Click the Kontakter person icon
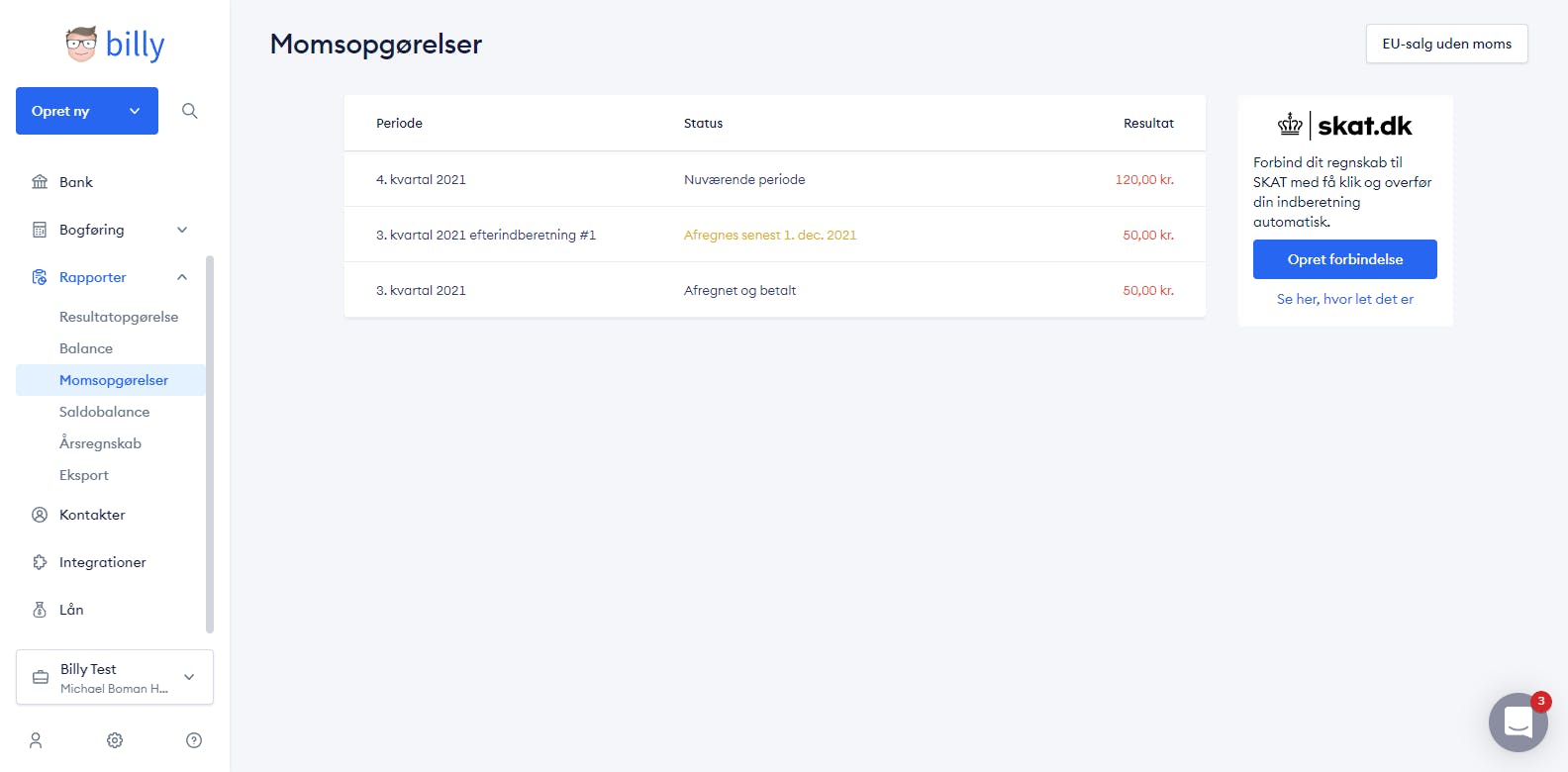 (x=40, y=515)
